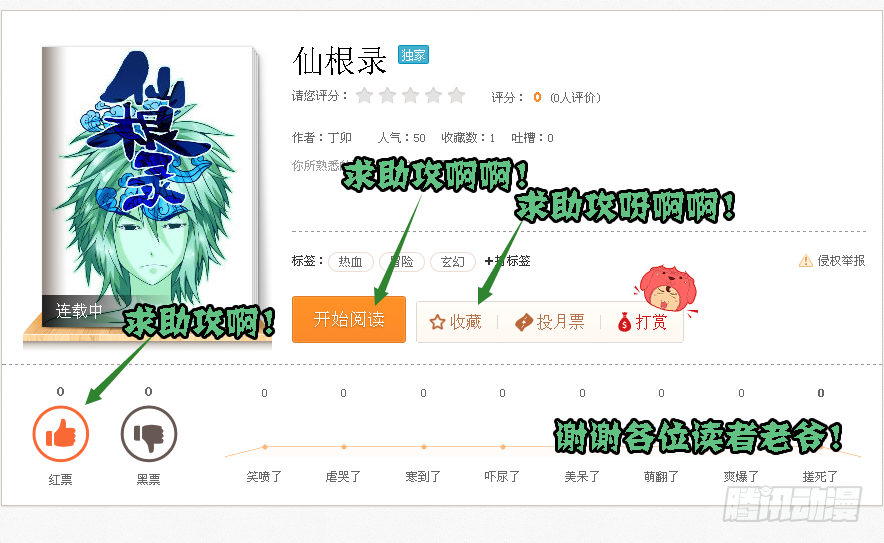The height and width of the screenshot is (543, 884).
Task: Rate five stars on the rating row
Action: [x=456, y=96]
